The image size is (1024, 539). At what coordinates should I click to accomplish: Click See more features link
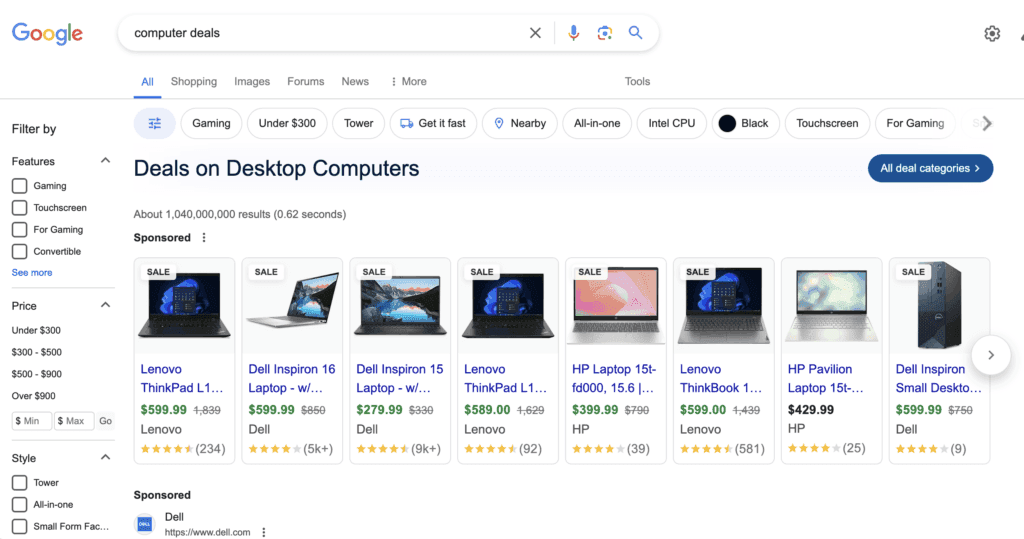pos(32,273)
